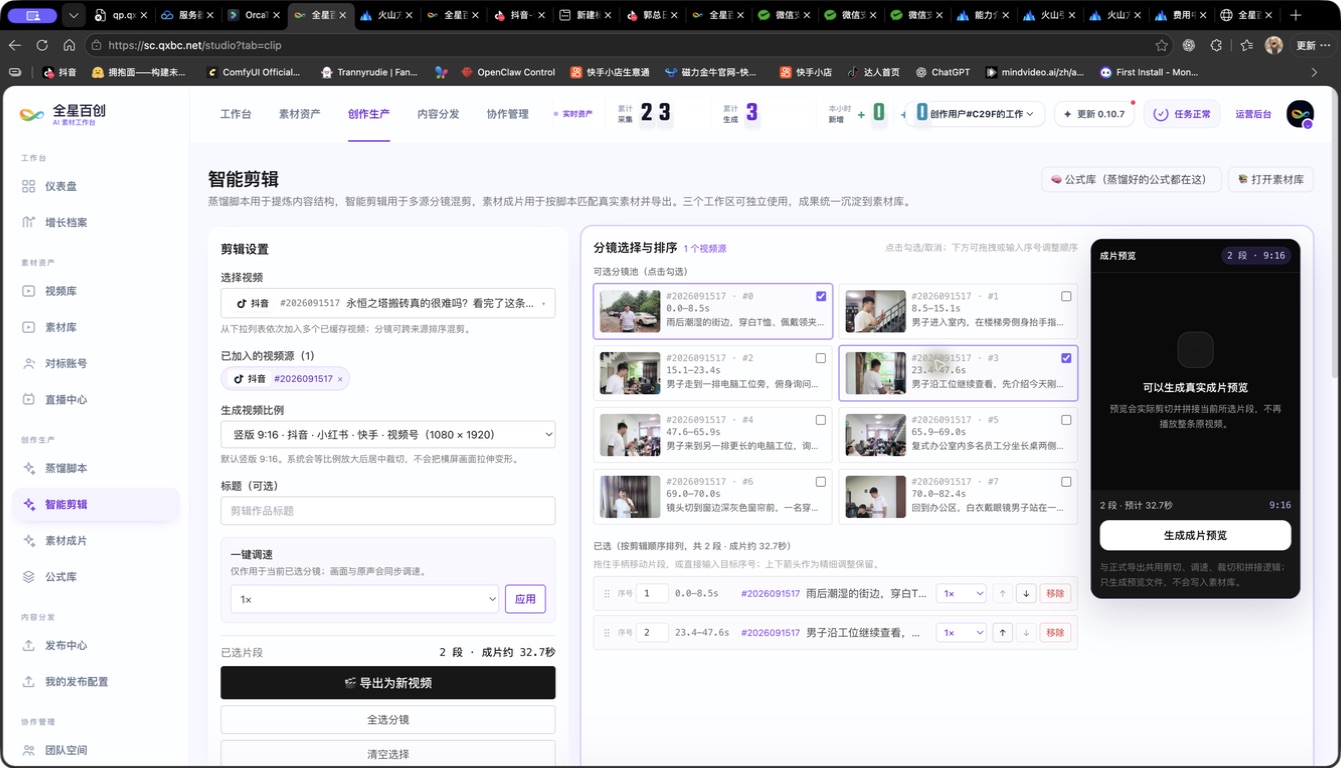Remove video source tag #2026091517
This screenshot has width=1341, height=768.
pyautogui.click(x=340, y=379)
